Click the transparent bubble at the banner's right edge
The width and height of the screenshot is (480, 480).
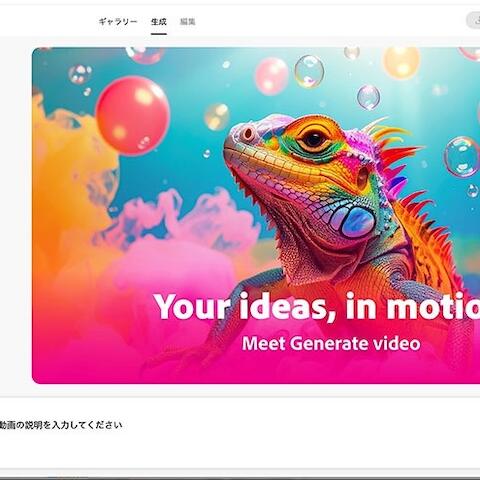462,156
